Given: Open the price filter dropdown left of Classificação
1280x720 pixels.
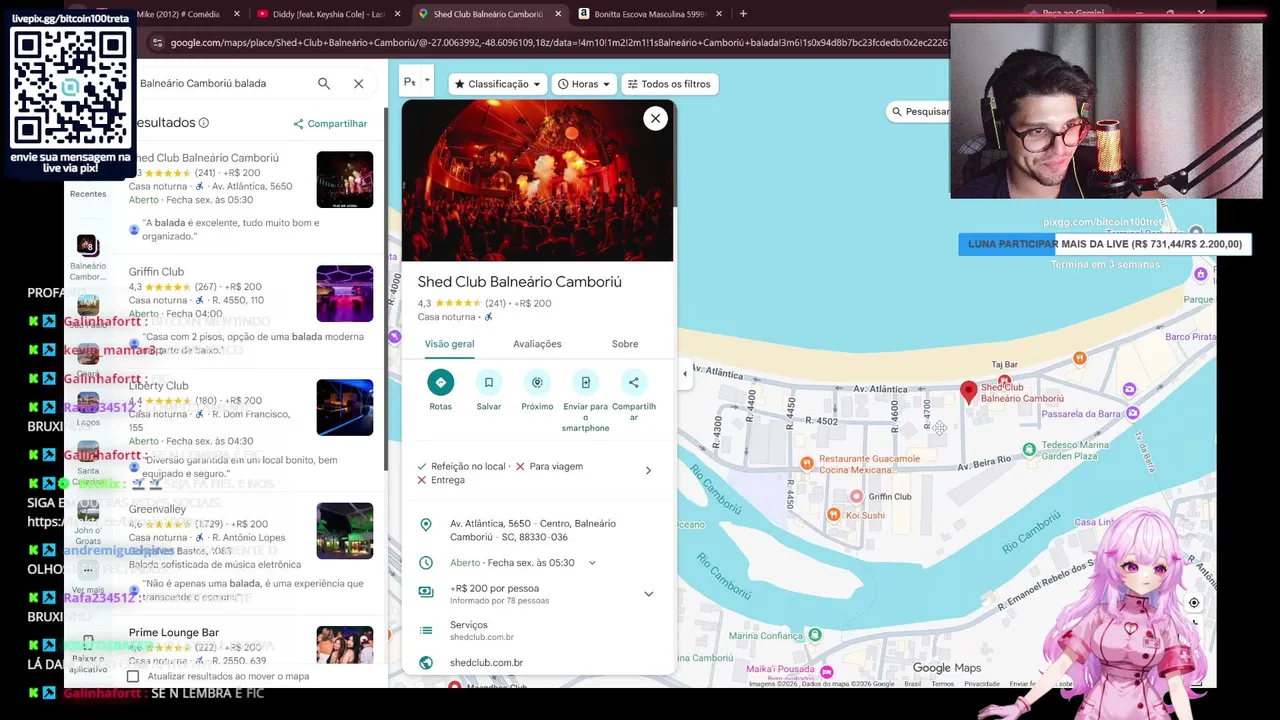Looking at the screenshot, I should [416, 83].
